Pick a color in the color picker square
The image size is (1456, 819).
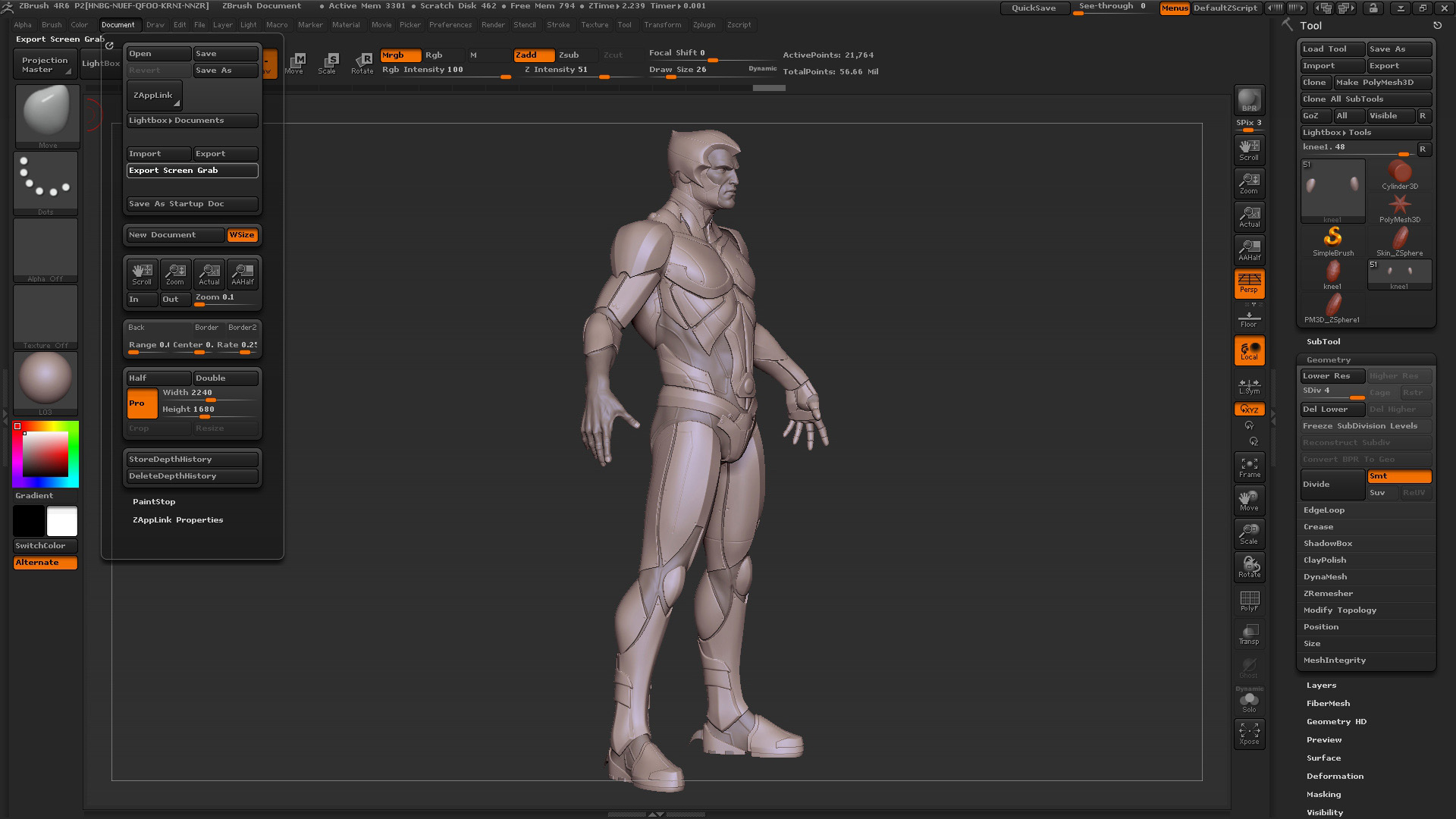[45, 453]
